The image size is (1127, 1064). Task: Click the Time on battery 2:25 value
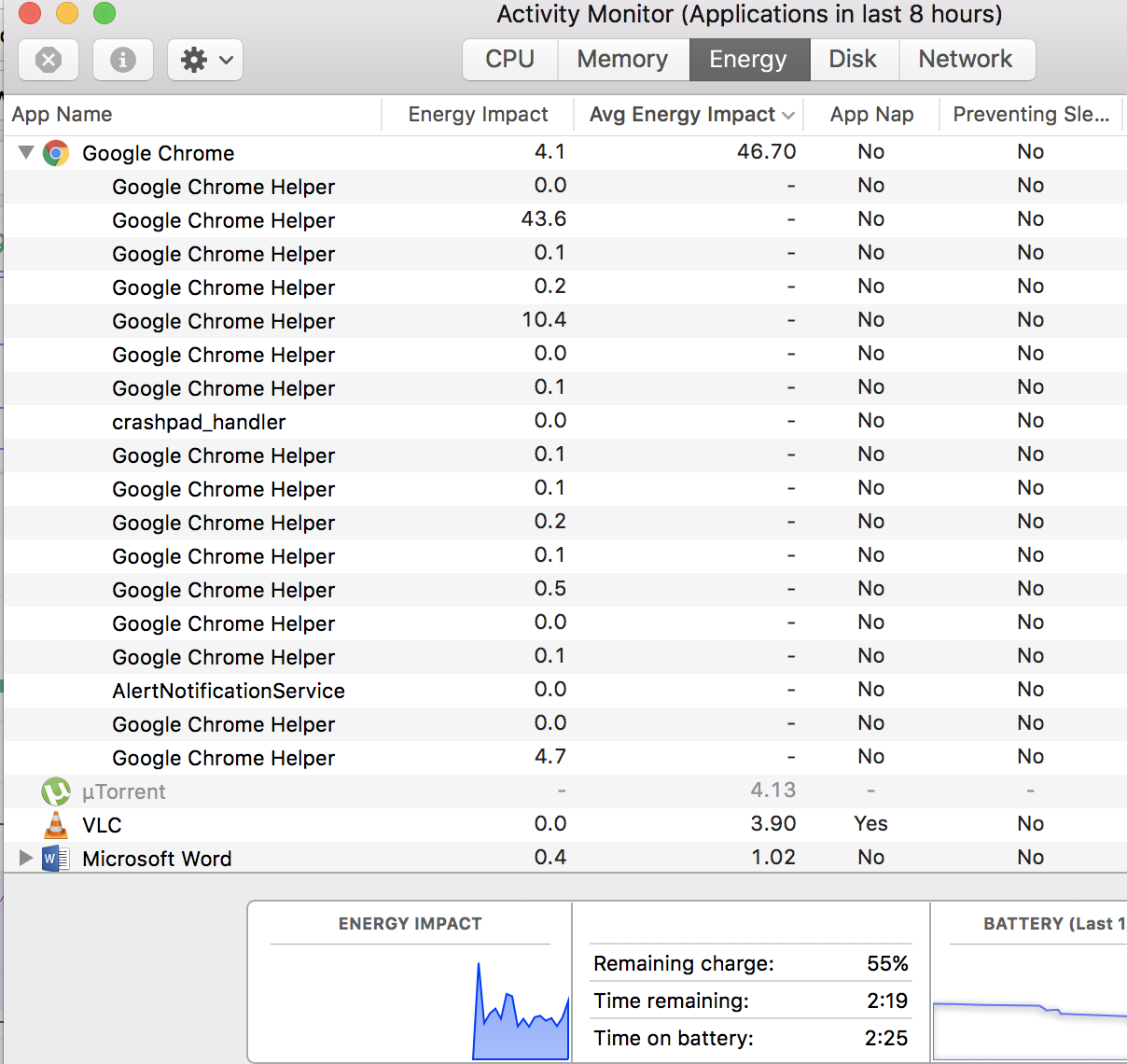885,1038
